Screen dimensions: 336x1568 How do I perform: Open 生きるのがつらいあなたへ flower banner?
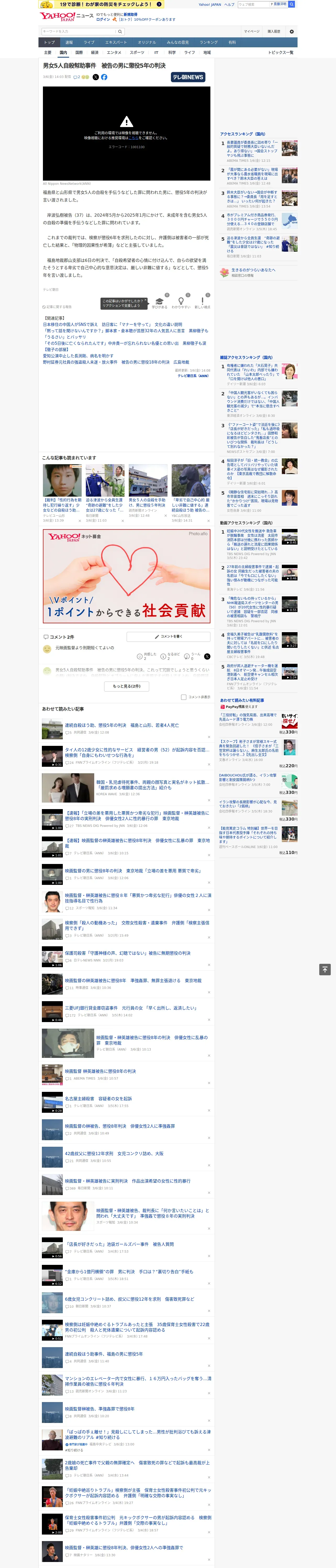pyautogui.click(x=259, y=273)
